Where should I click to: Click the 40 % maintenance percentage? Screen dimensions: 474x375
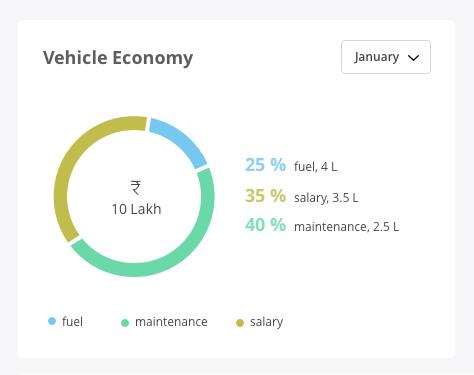(265, 225)
